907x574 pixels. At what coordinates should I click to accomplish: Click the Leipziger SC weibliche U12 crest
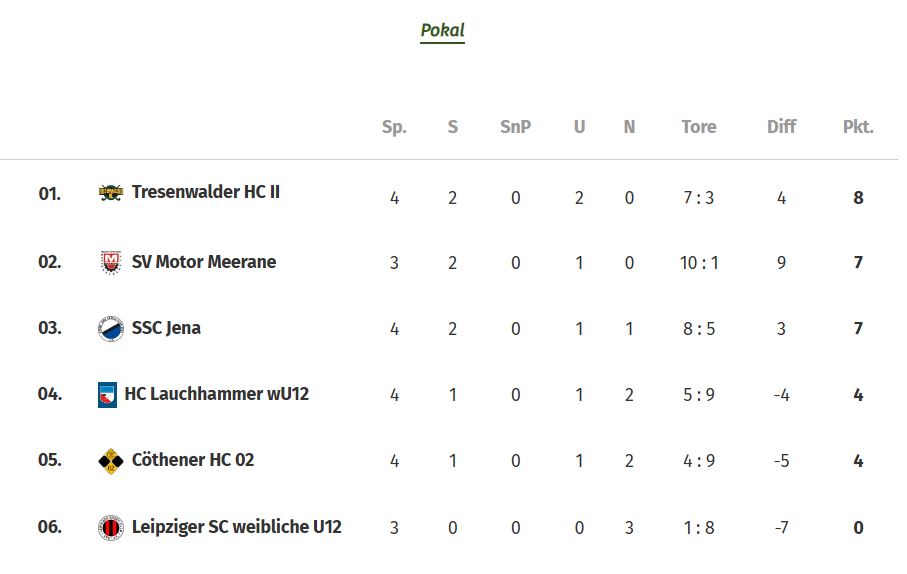[110, 528]
